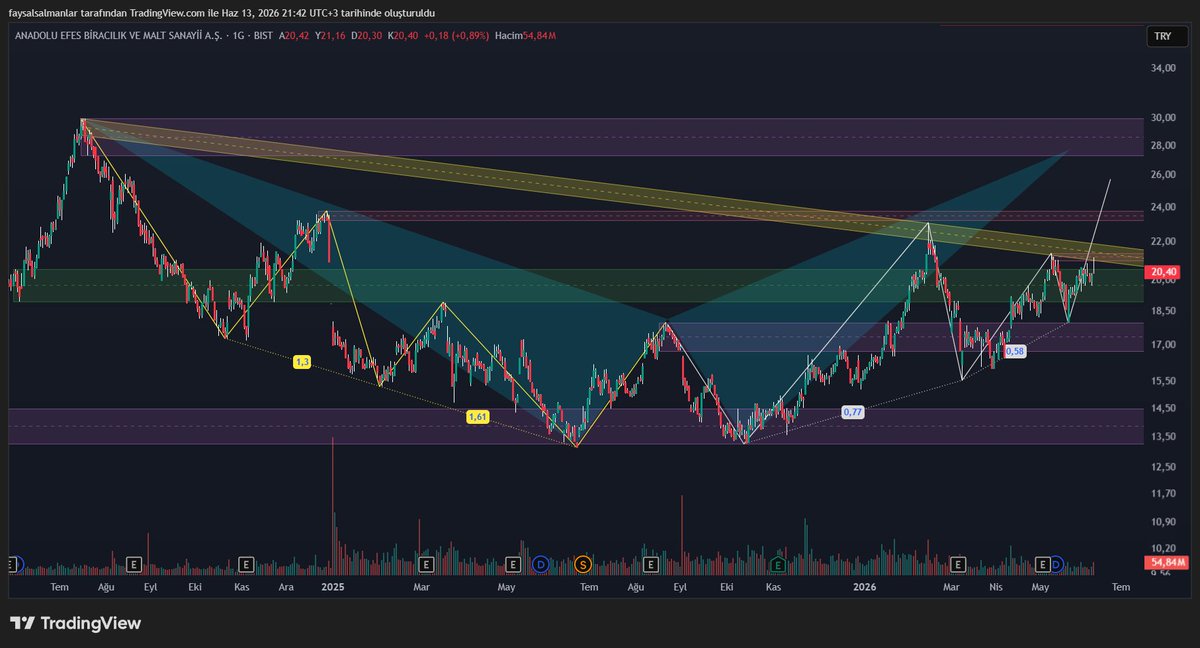Click the blue dividend D marker after May 2025

click(x=540, y=565)
